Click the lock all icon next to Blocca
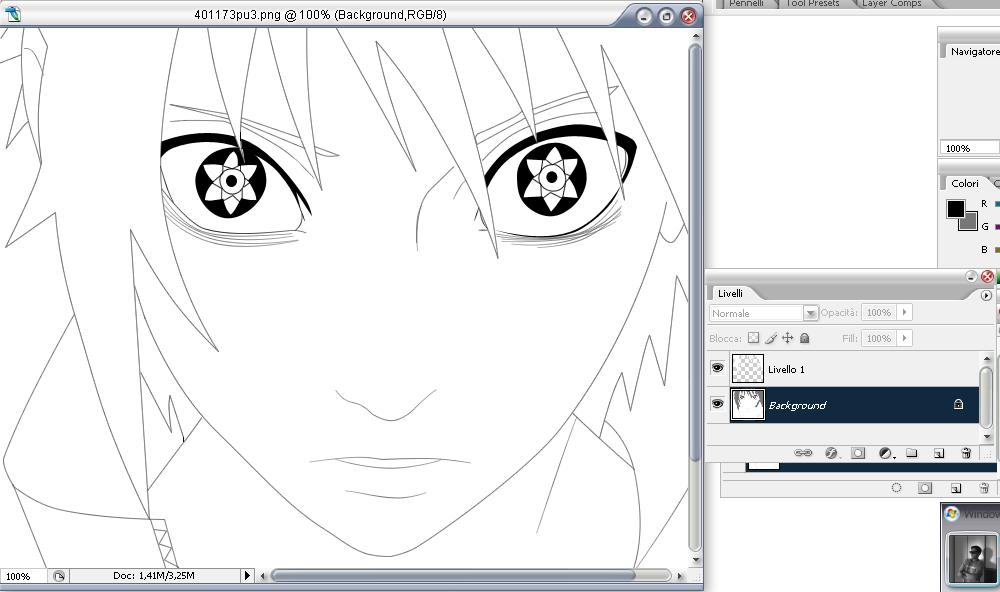 (805, 339)
